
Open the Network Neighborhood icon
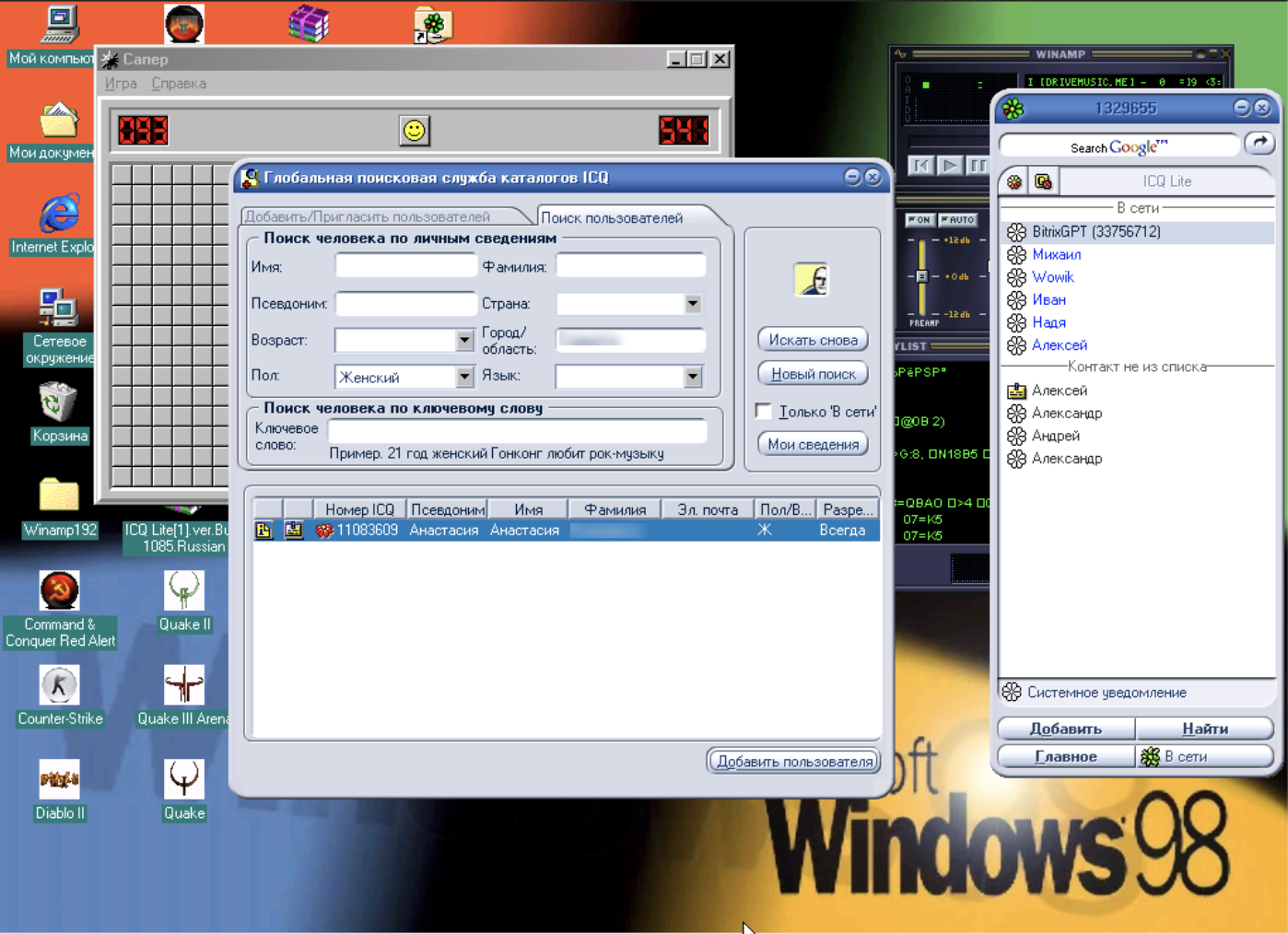[59, 309]
